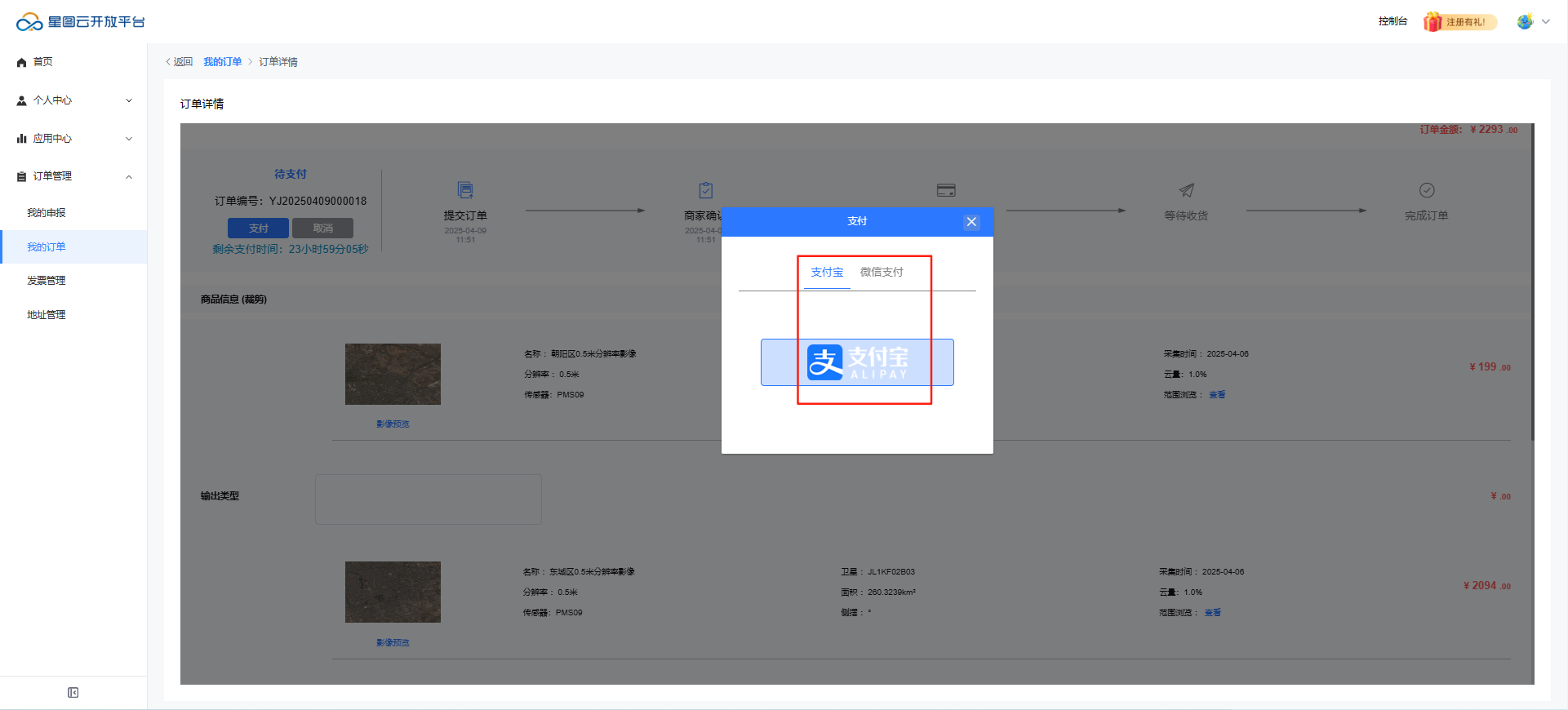1568x710 pixels.
Task: Click the grey 取消 button
Action: click(x=323, y=229)
